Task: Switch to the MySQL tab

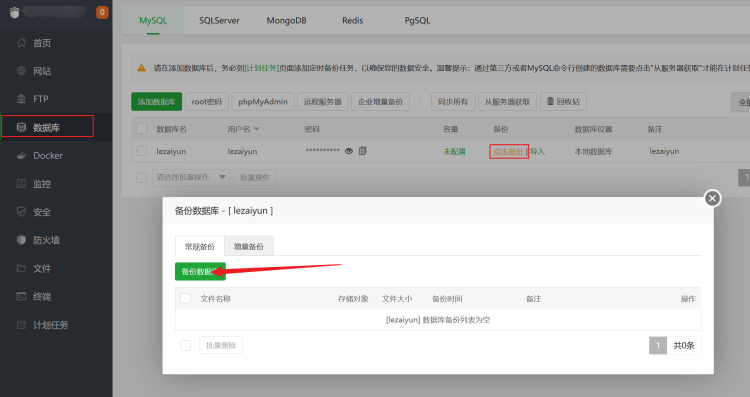Action: coord(153,21)
